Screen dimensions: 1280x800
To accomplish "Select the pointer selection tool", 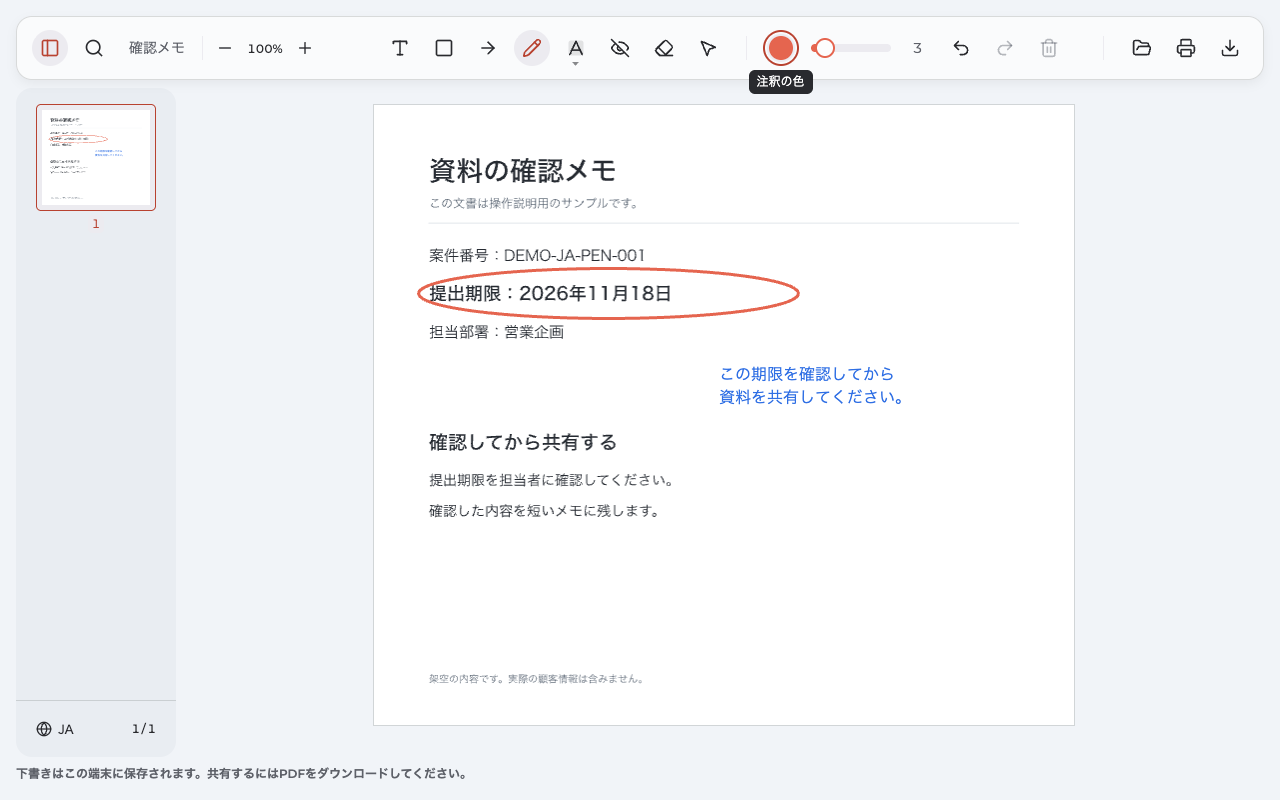I will (x=708, y=48).
